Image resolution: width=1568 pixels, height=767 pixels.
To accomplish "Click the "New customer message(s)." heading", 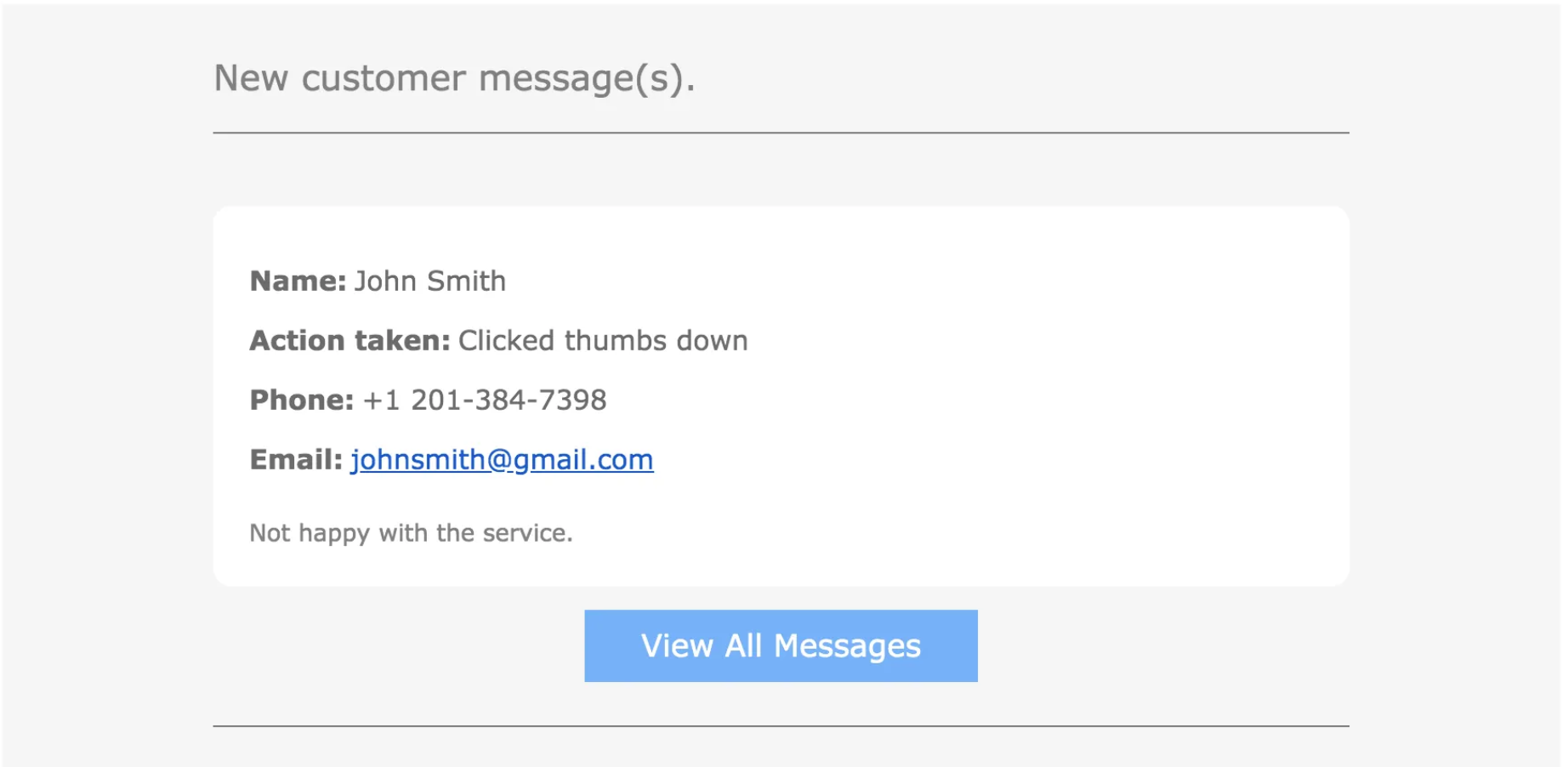I will coord(454,78).
